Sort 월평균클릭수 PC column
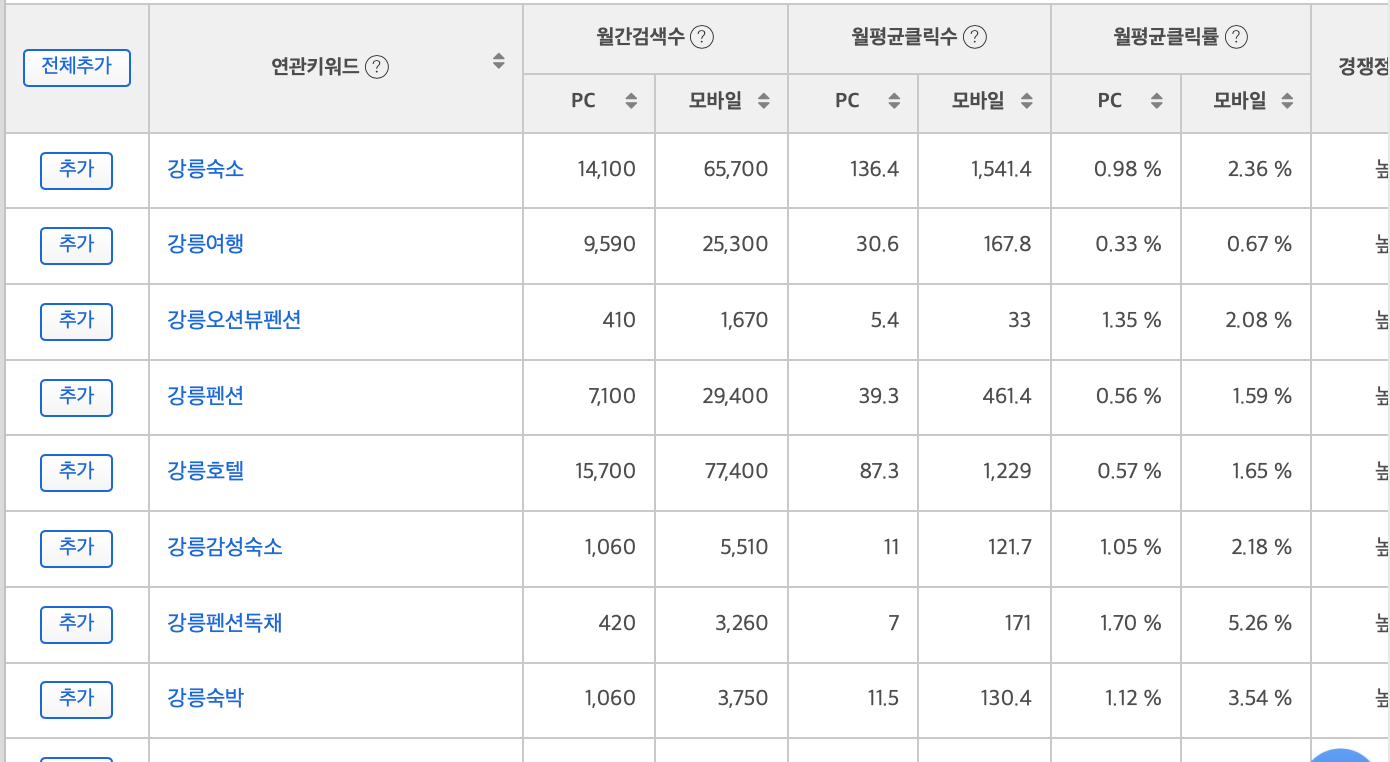Viewport: 1390px width, 762px height. pos(894,101)
